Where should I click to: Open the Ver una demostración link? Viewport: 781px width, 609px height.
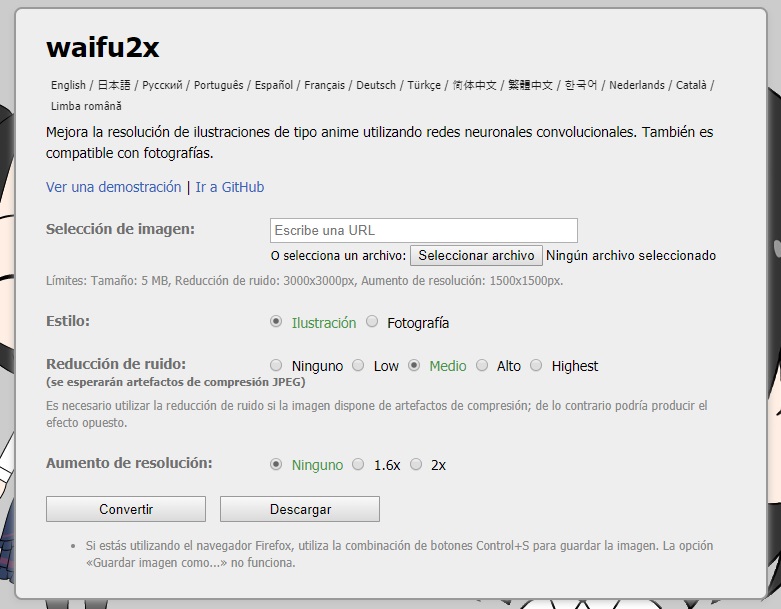click(x=114, y=187)
